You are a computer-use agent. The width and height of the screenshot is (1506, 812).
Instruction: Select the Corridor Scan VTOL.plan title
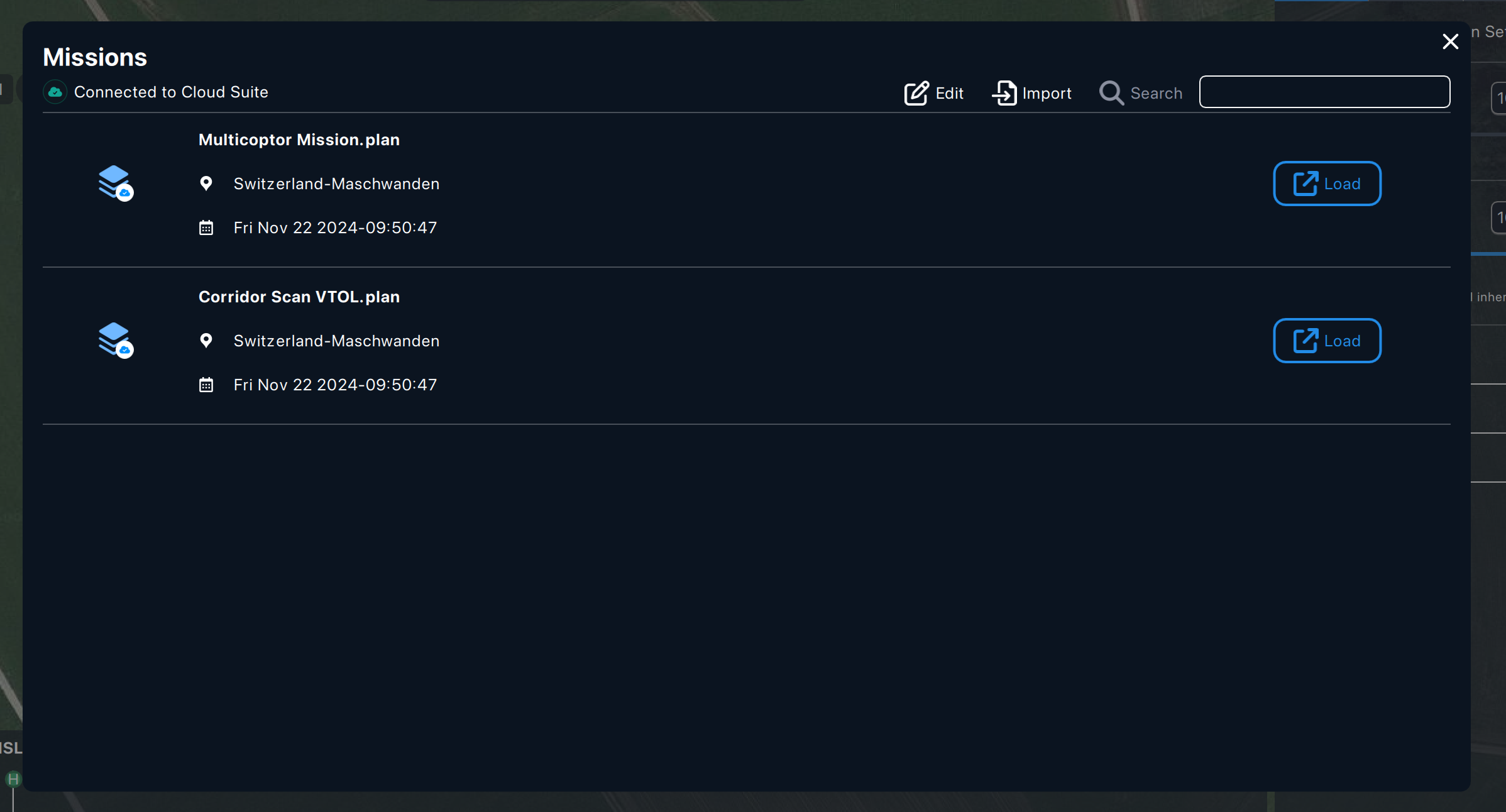[x=299, y=297]
